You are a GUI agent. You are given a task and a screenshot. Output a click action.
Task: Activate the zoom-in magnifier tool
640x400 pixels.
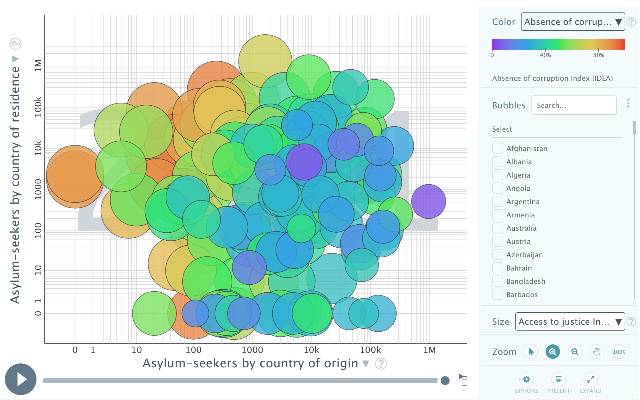(553, 352)
